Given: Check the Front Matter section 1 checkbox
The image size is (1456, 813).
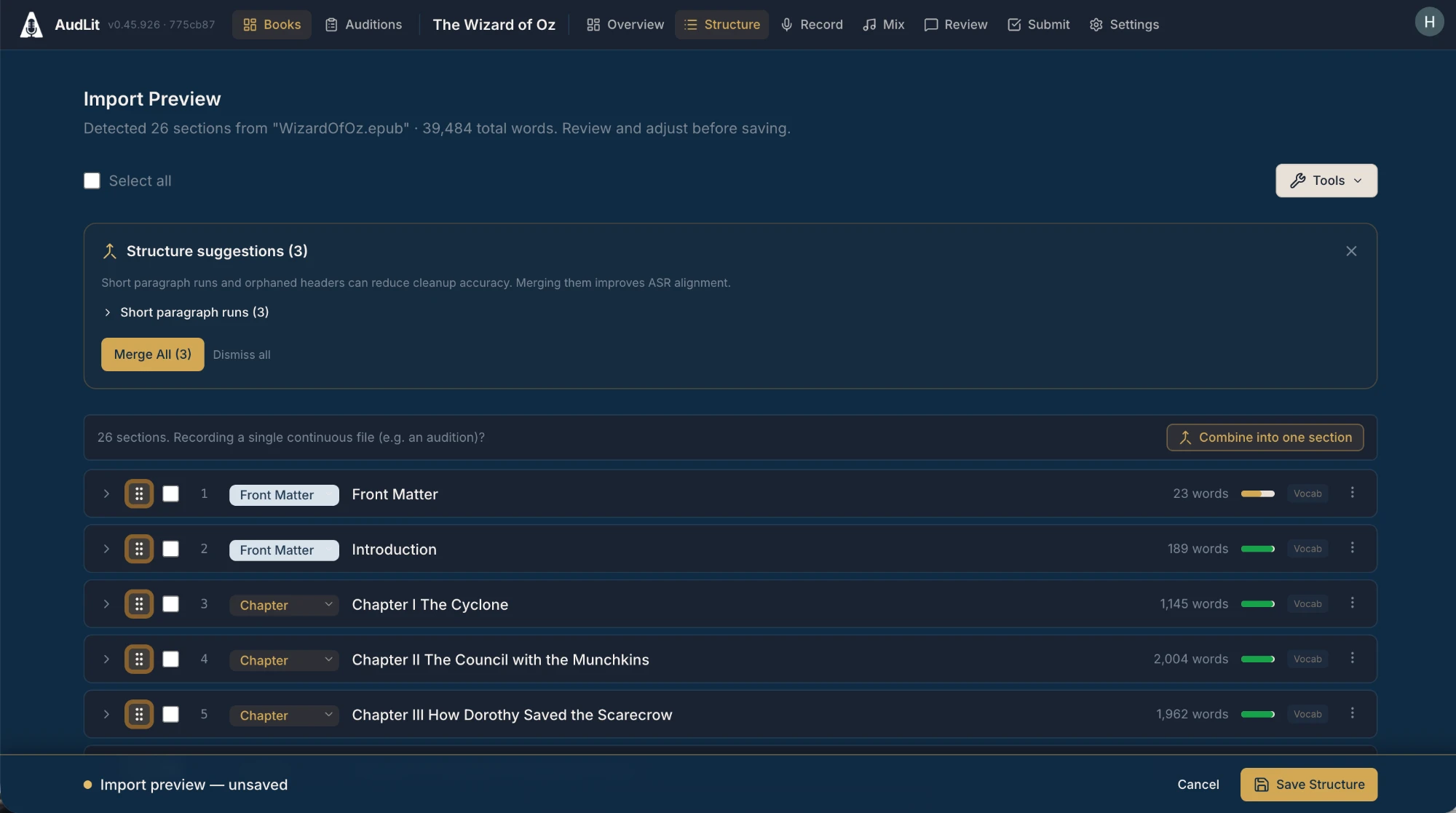Looking at the screenshot, I should click(x=170, y=493).
